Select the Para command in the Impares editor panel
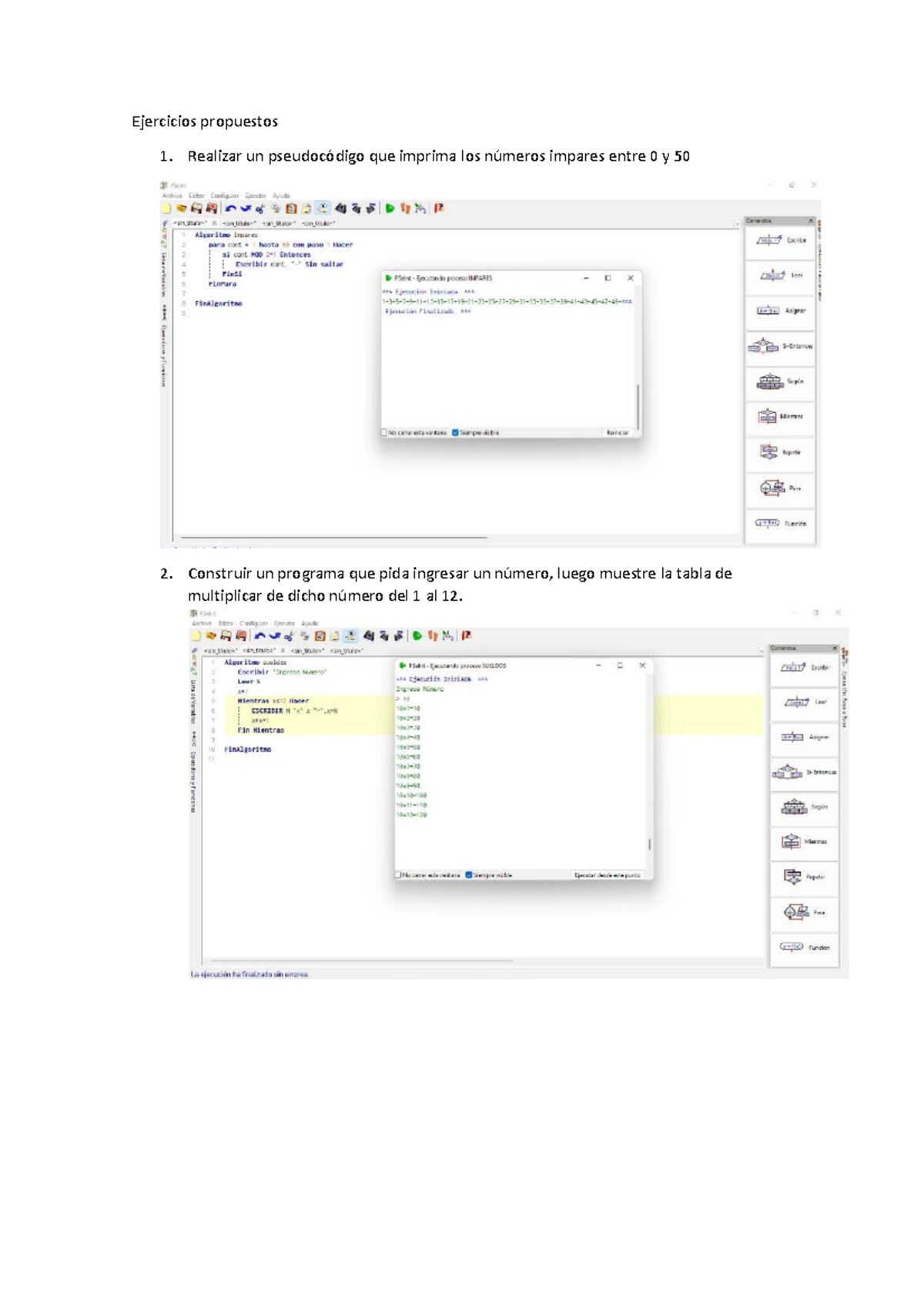Image resolution: width=924 pixels, height=1308 pixels. tap(780, 488)
